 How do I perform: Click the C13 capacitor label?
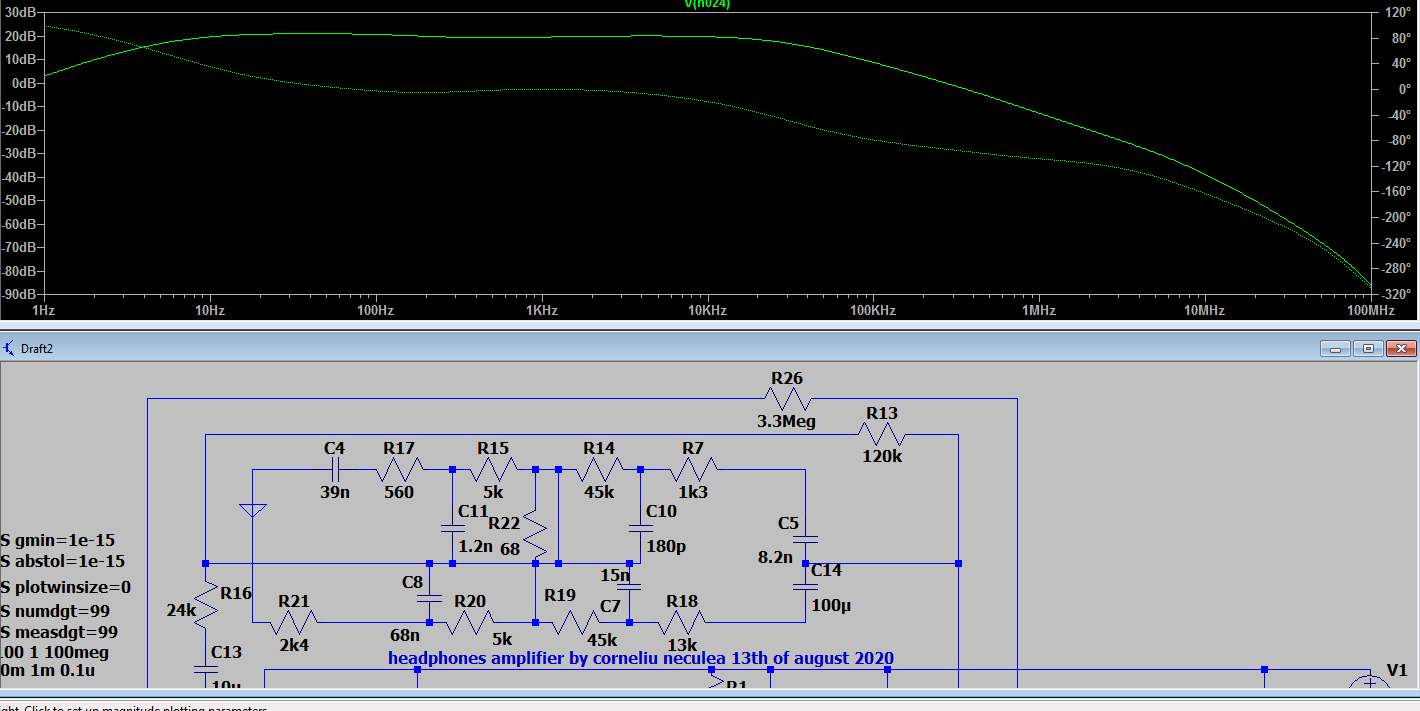point(227,652)
